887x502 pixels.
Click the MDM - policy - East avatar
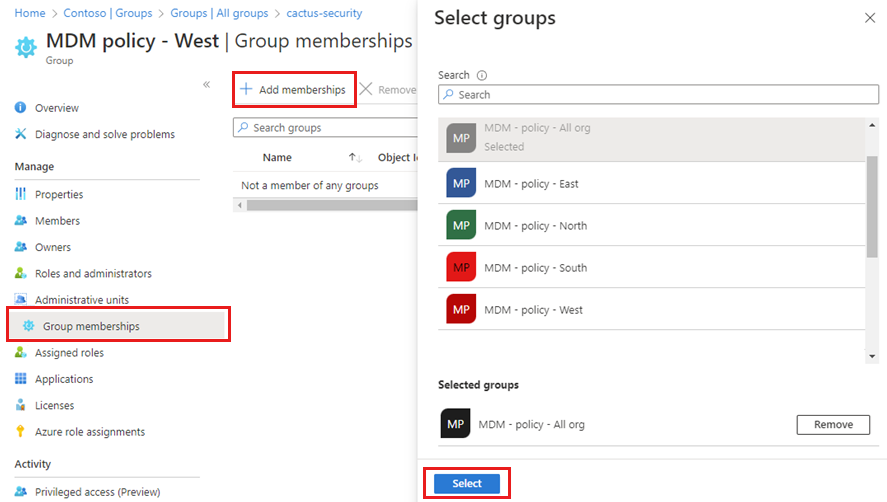(461, 184)
